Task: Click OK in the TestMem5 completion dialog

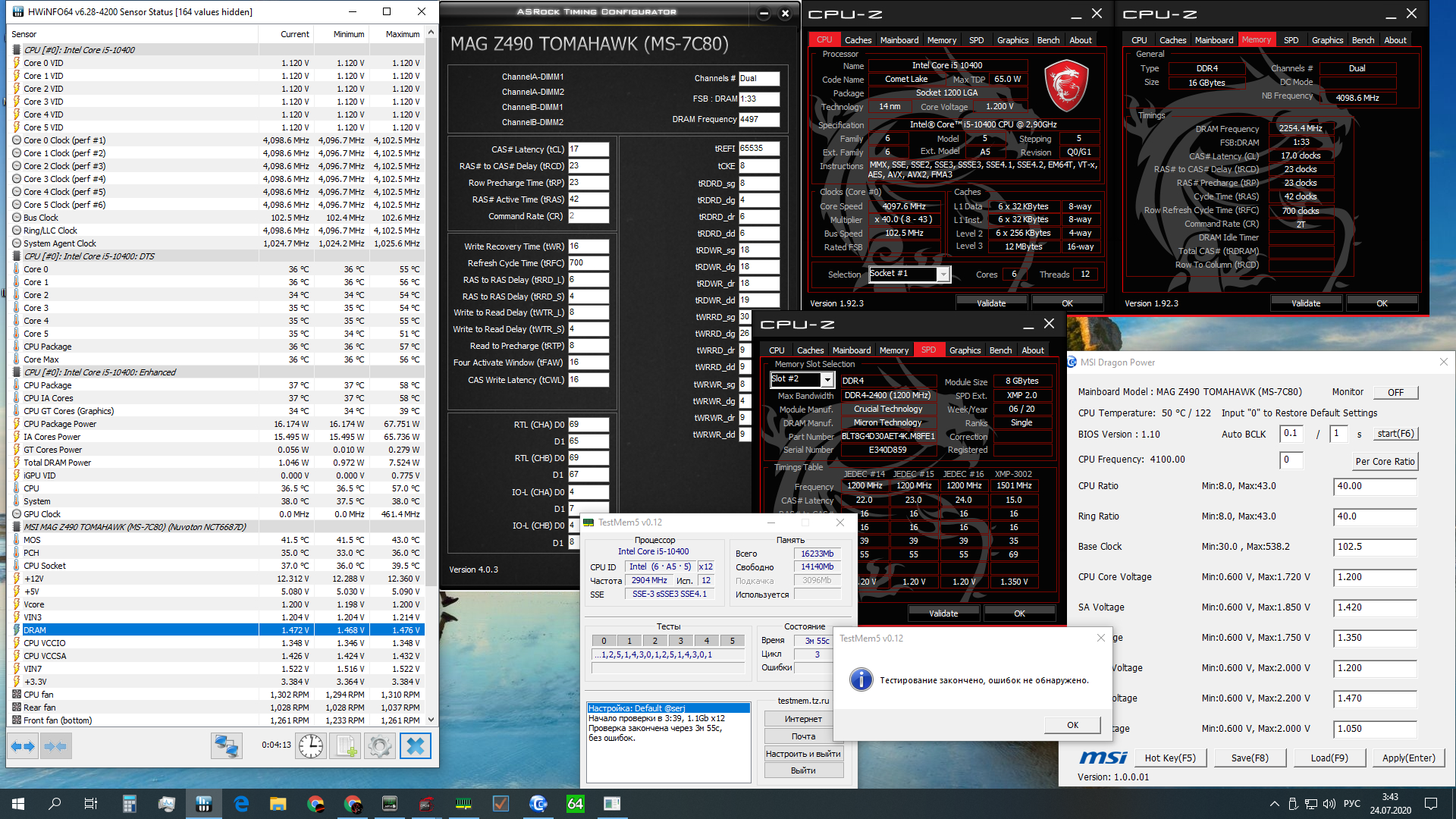Action: (1072, 725)
